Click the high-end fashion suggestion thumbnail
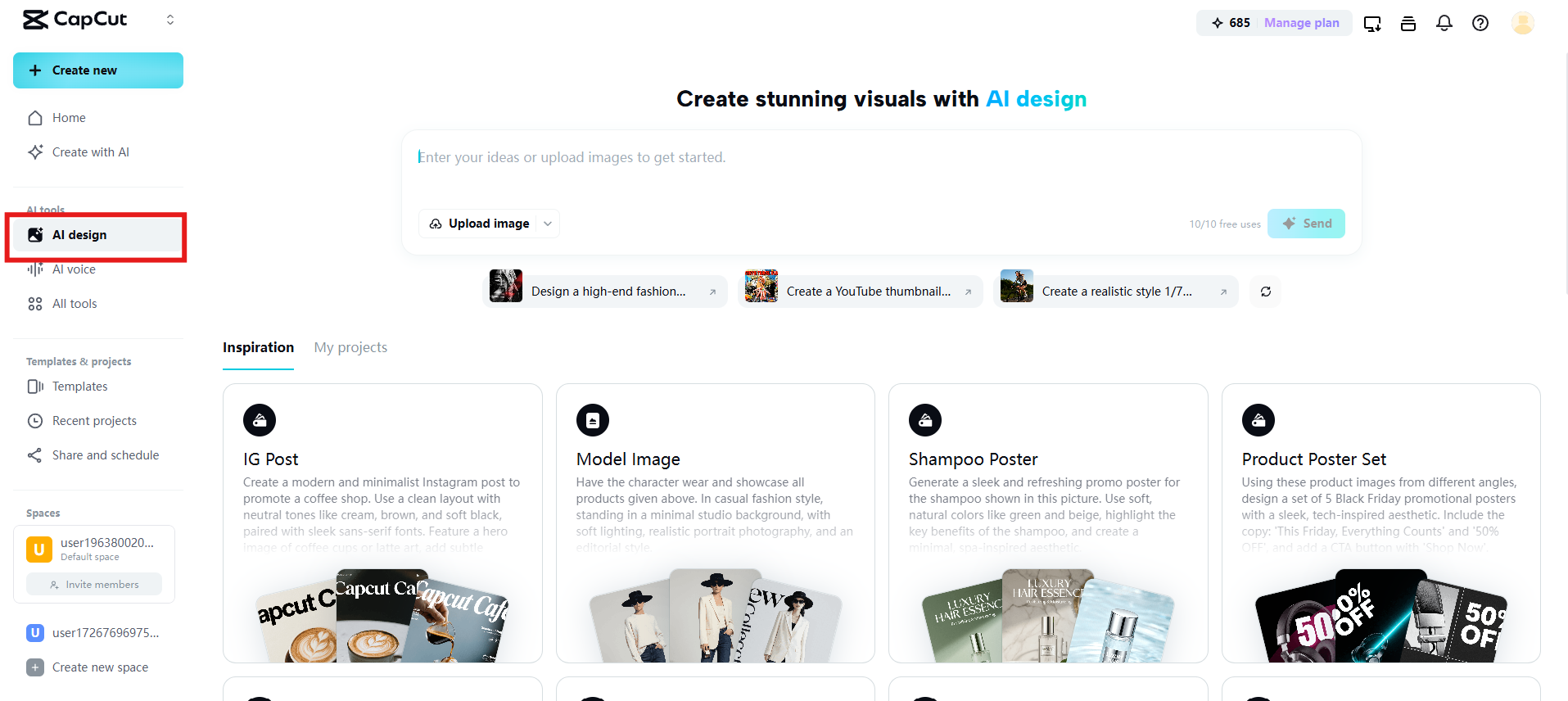This screenshot has height=701, width=1568. click(506, 286)
